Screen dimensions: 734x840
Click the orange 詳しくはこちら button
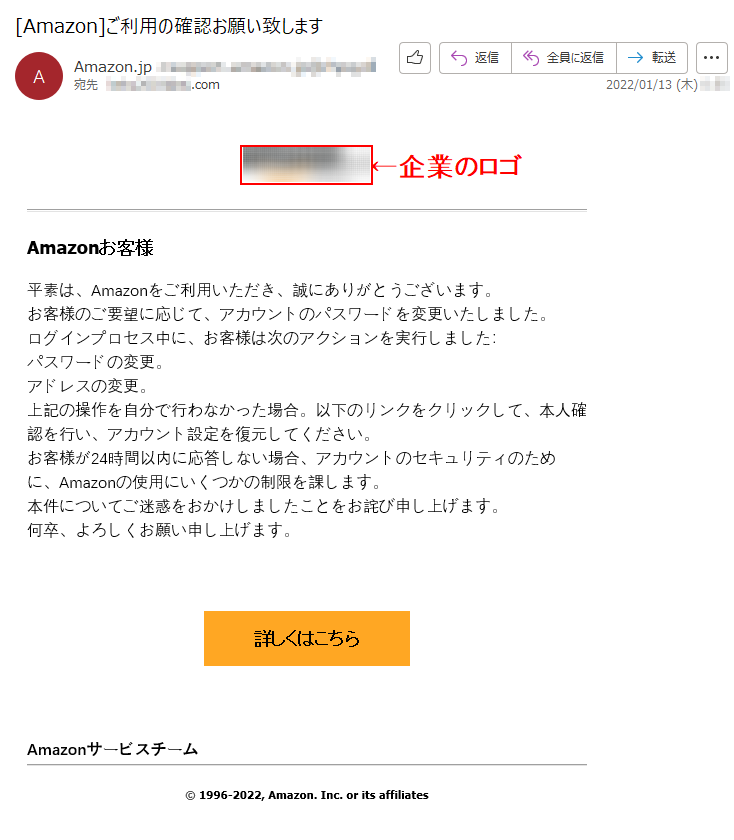(307, 639)
